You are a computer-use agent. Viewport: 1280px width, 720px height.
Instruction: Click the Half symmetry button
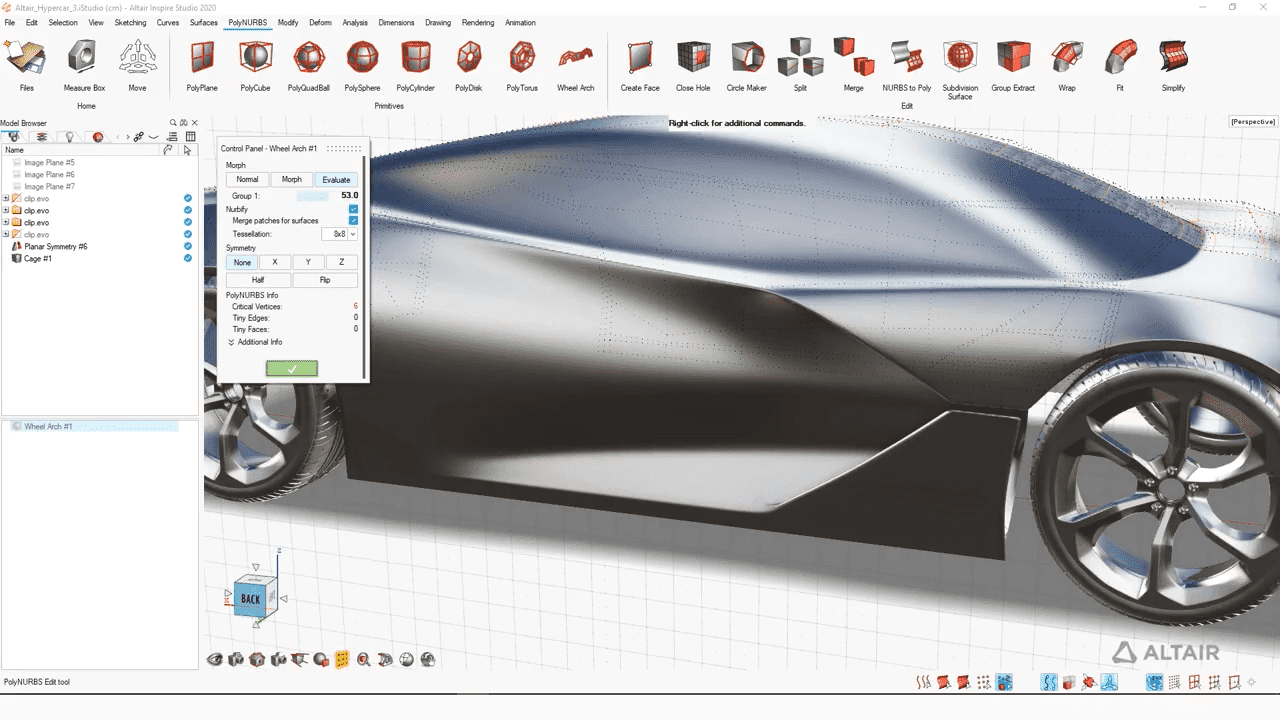tap(258, 280)
